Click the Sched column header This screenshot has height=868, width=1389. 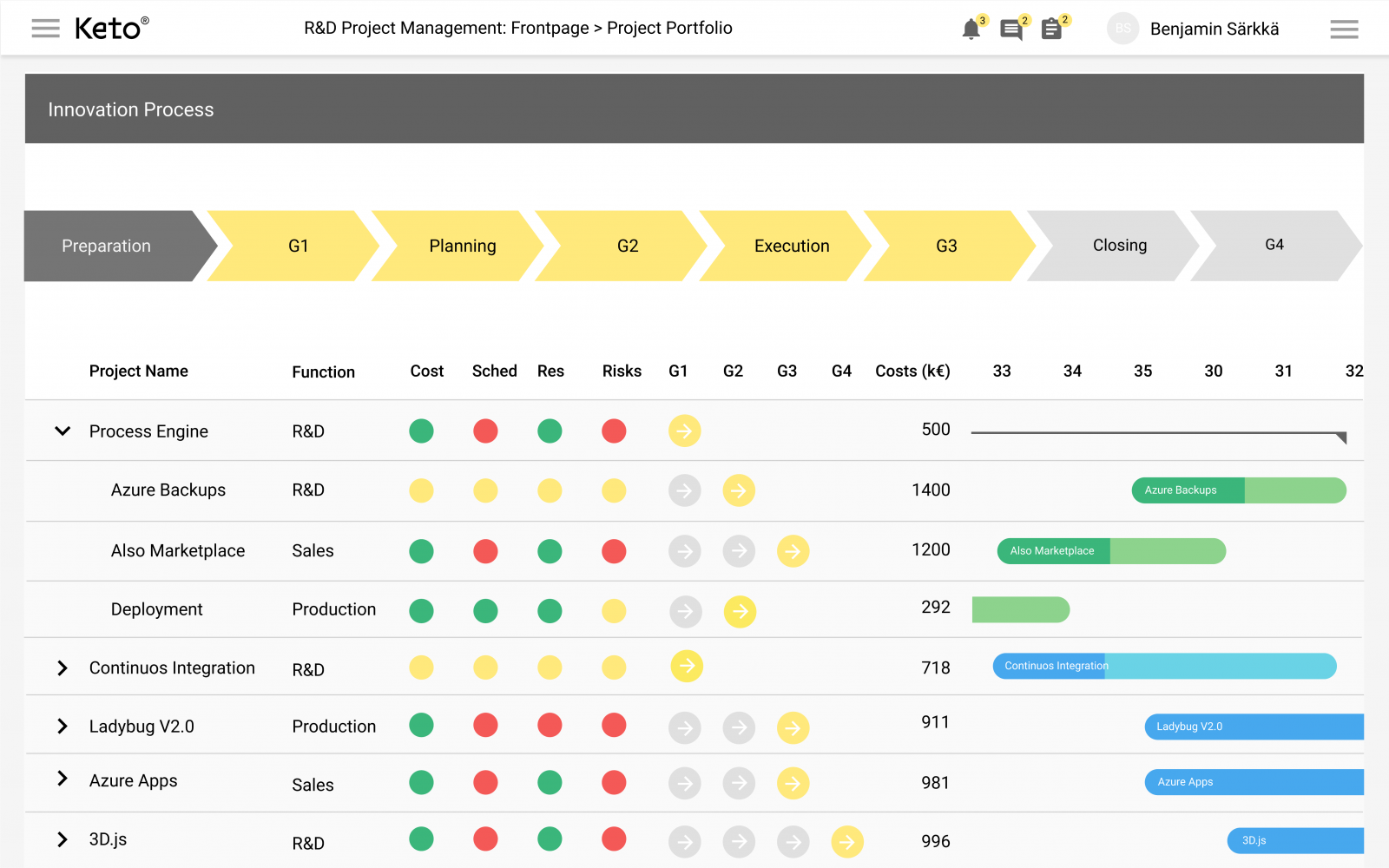494,371
